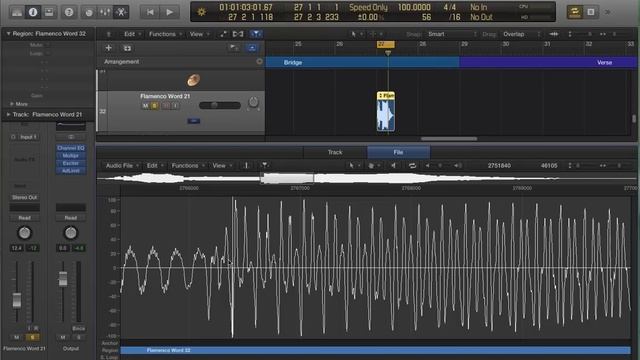
Task: Select the Bridge arrangement marker
Action: click(362, 62)
